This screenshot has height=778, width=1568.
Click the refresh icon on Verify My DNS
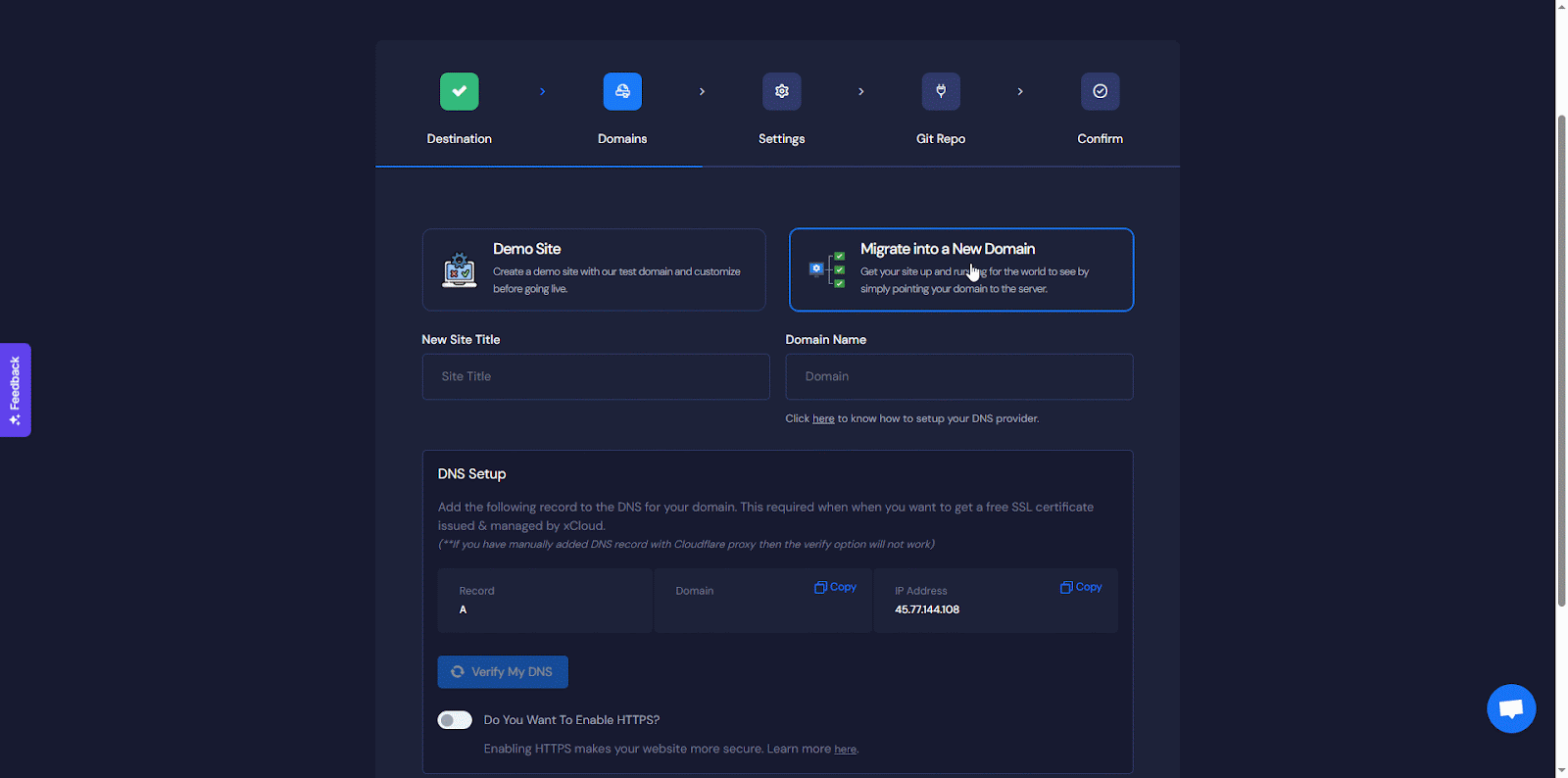457,672
